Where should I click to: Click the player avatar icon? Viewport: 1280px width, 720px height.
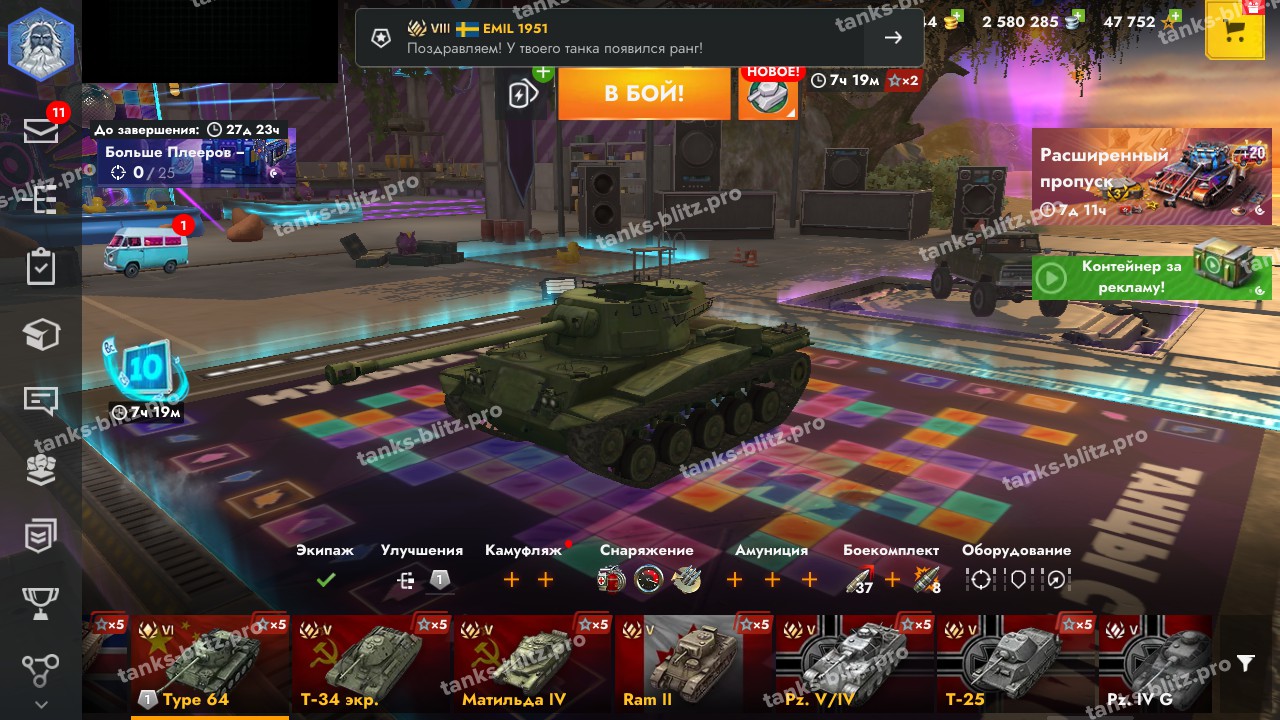tap(40, 43)
